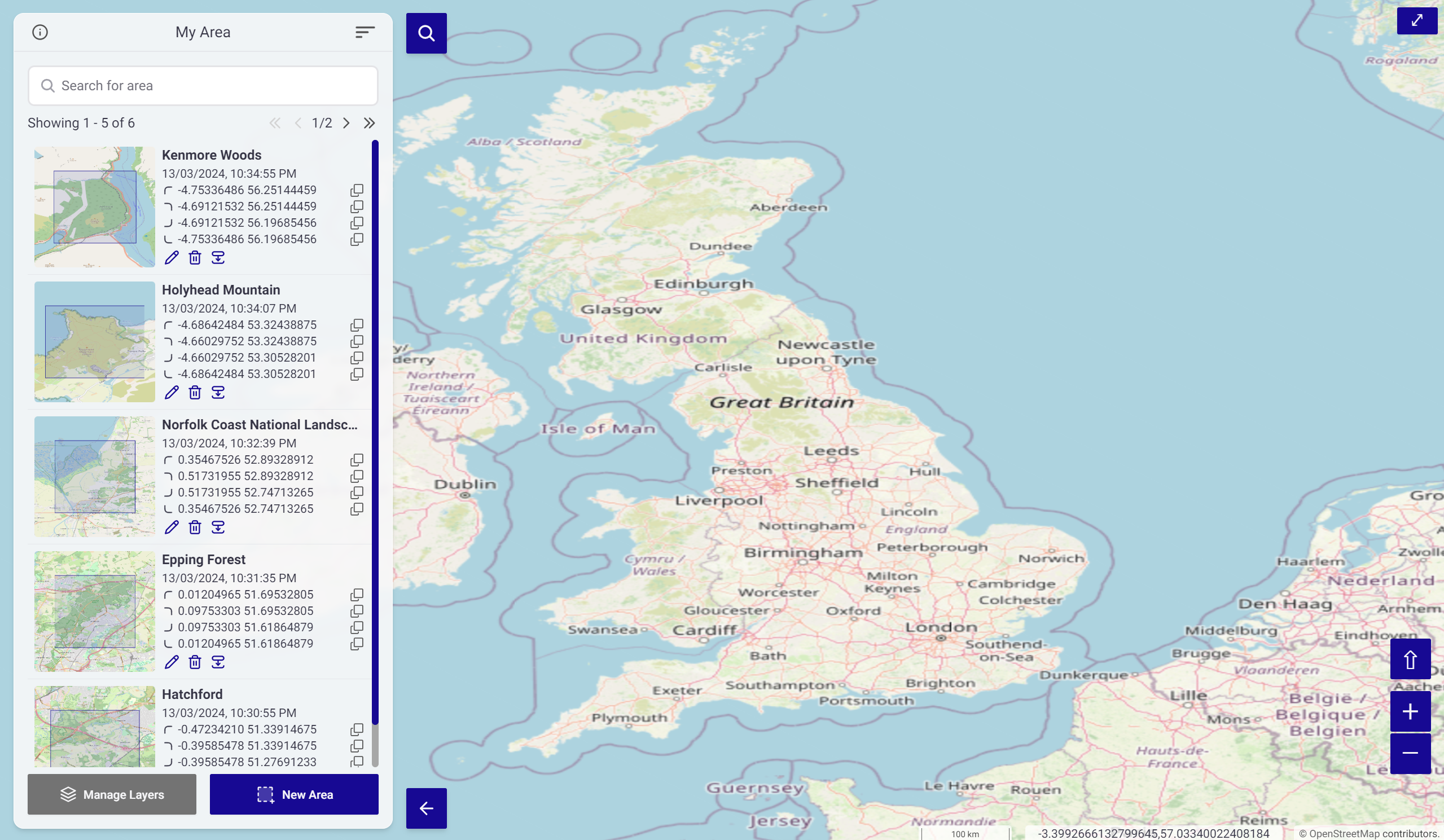
Task: Delete the Holyhead Mountain area
Action: 195,392
